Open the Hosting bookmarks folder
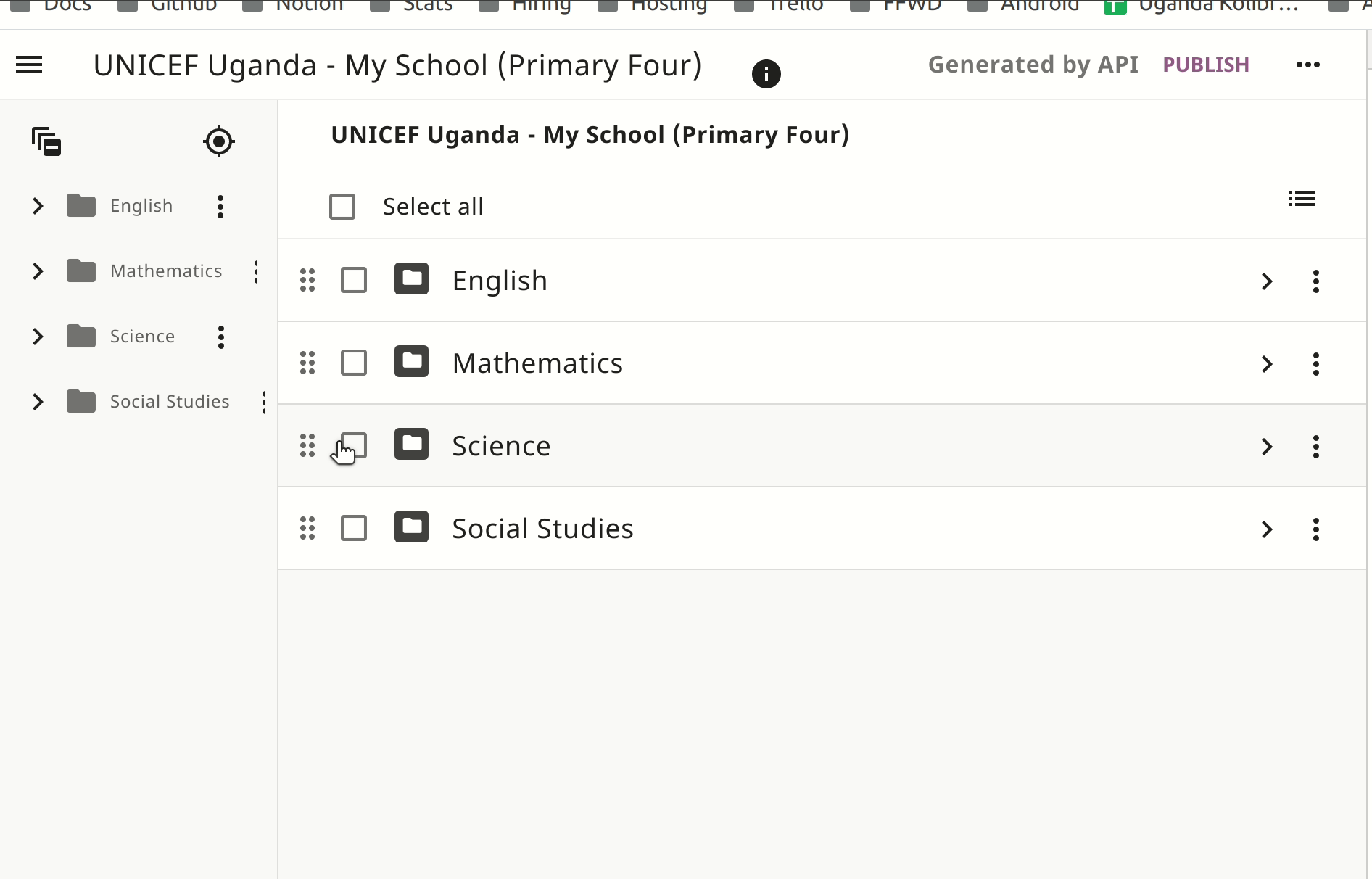The width and height of the screenshot is (1372, 879). coord(653,6)
